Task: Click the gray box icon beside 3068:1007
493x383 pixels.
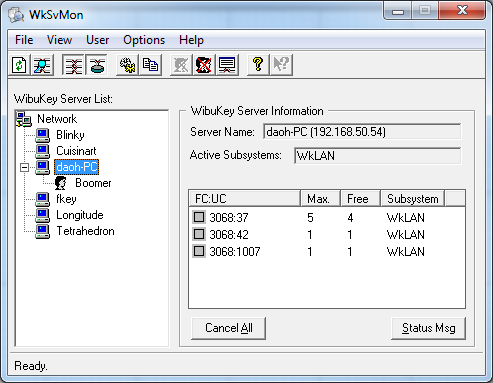Action: tap(199, 251)
